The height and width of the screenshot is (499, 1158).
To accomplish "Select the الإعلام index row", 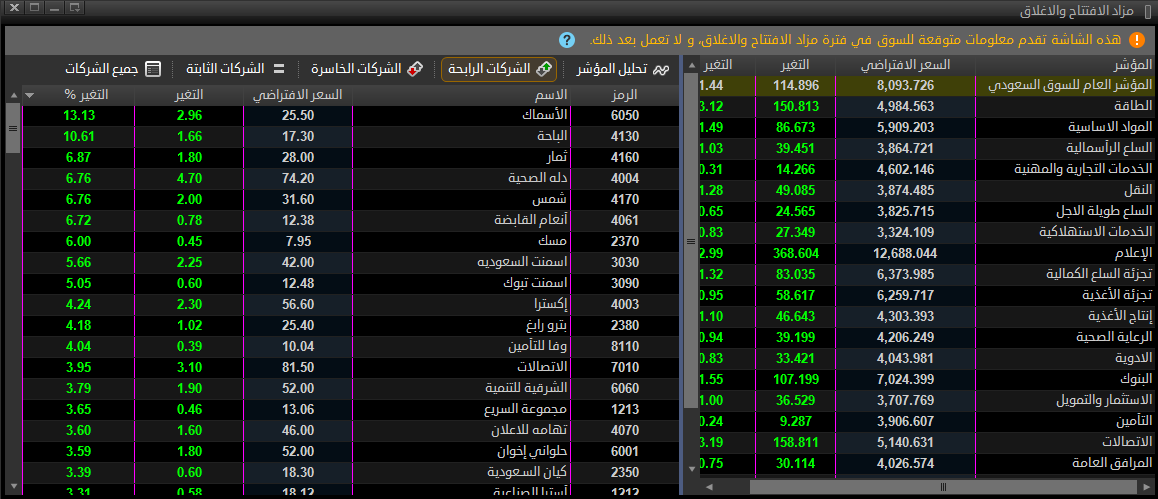I will [926, 253].
